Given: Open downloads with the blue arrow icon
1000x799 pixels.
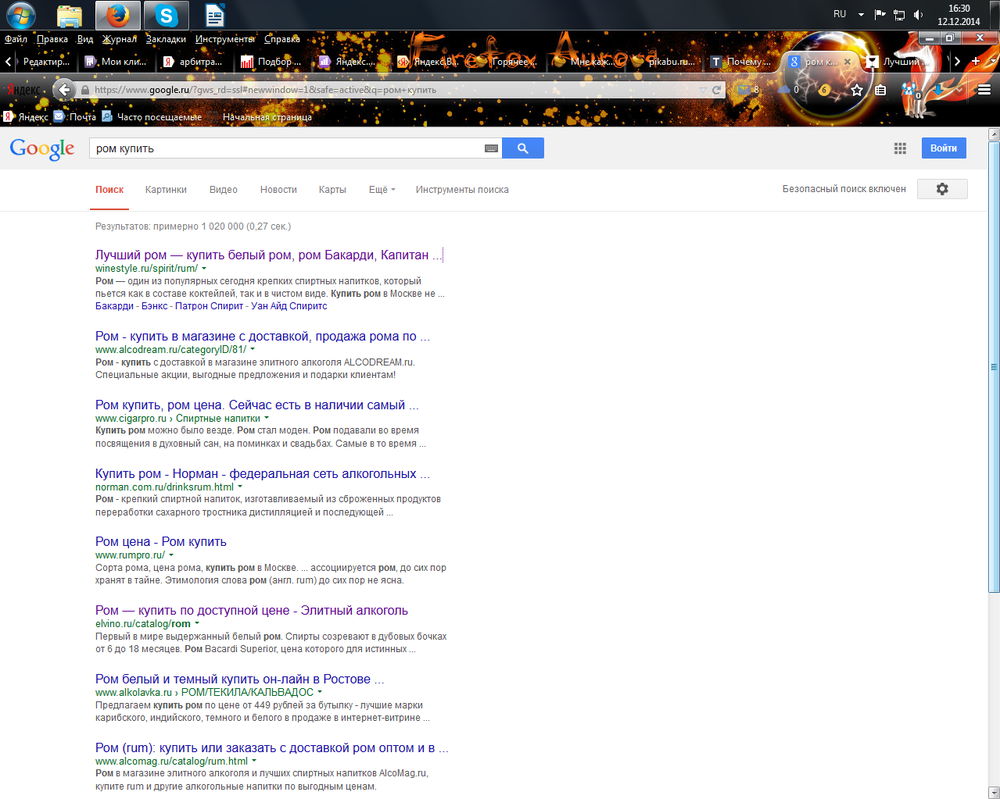Looking at the screenshot, I should pyautogui.click(x=938, y=90).
